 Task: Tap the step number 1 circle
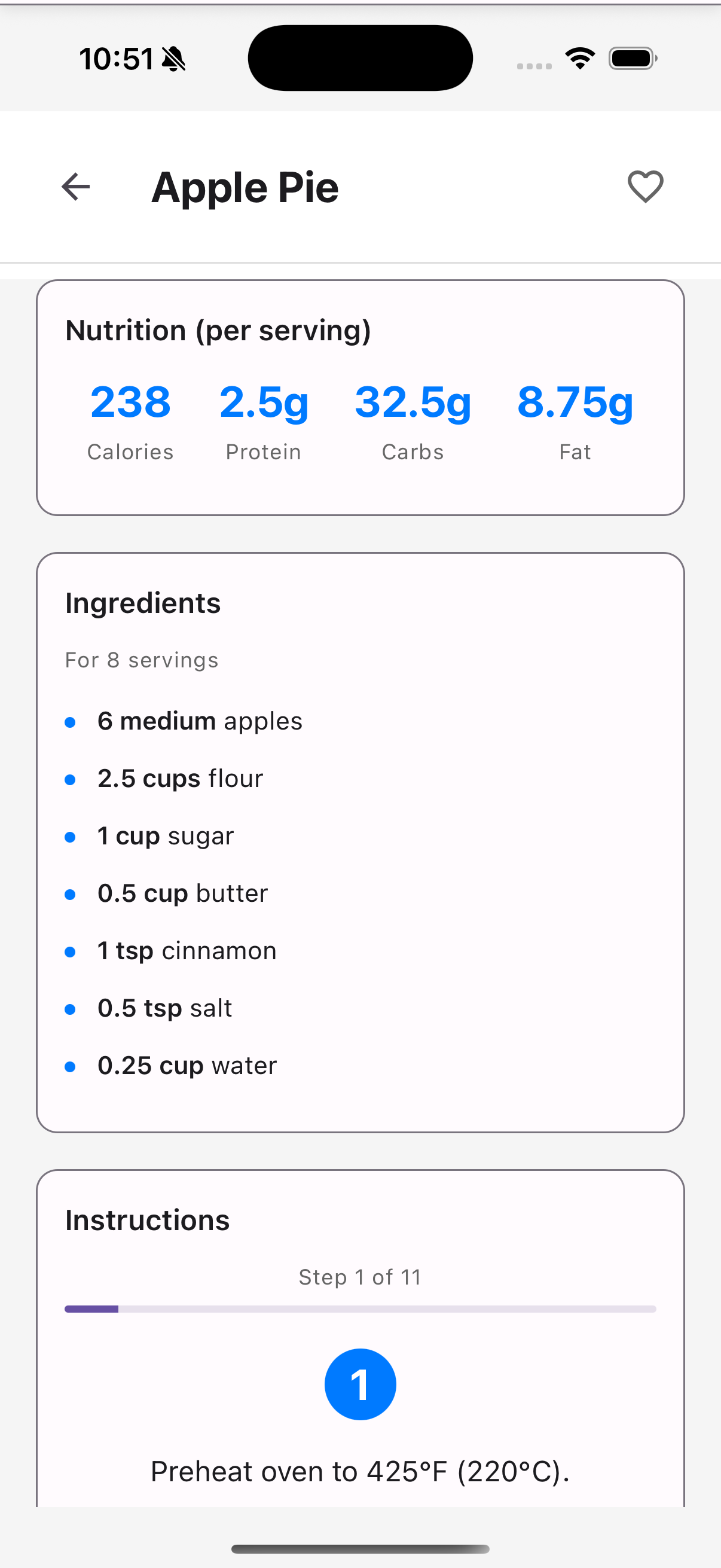coord(360,1384)
